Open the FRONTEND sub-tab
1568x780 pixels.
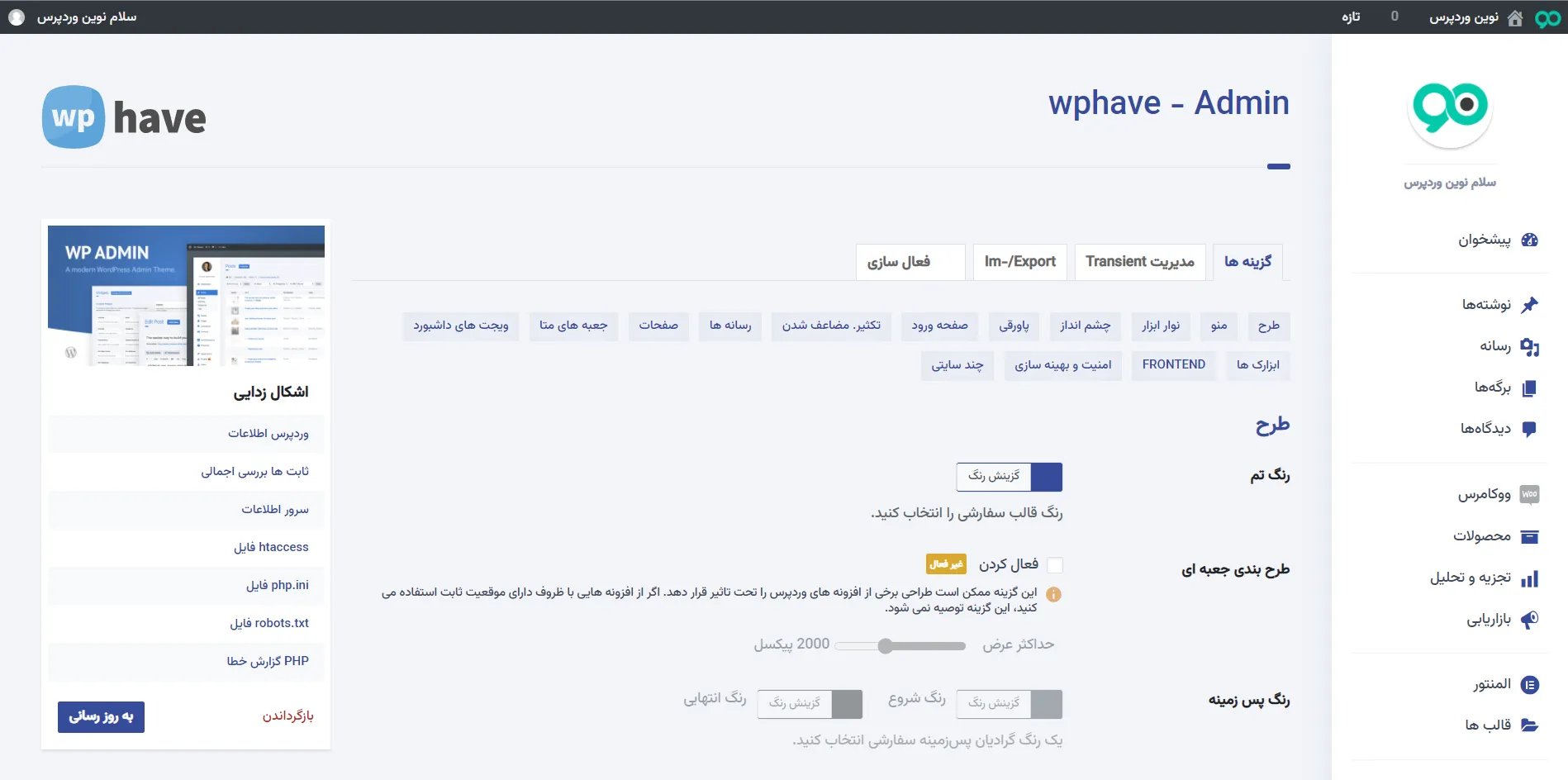click(x=1174, y=365)
